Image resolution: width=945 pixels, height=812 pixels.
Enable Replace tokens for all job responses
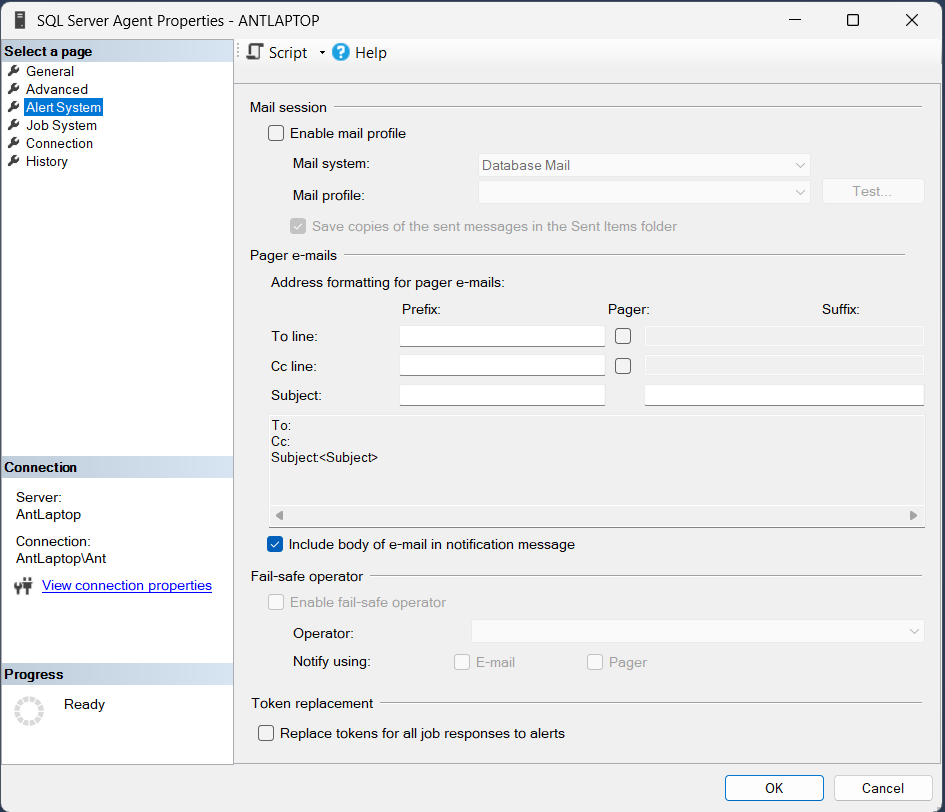coord(266,733)
